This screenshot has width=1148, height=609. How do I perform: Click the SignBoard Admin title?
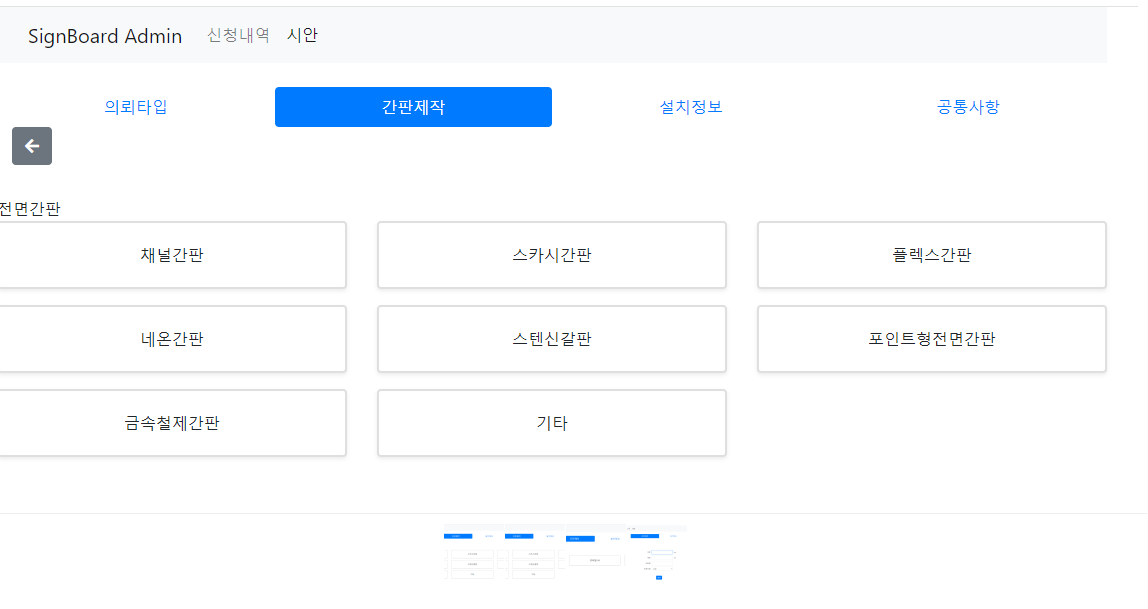(x=105, y=36)
